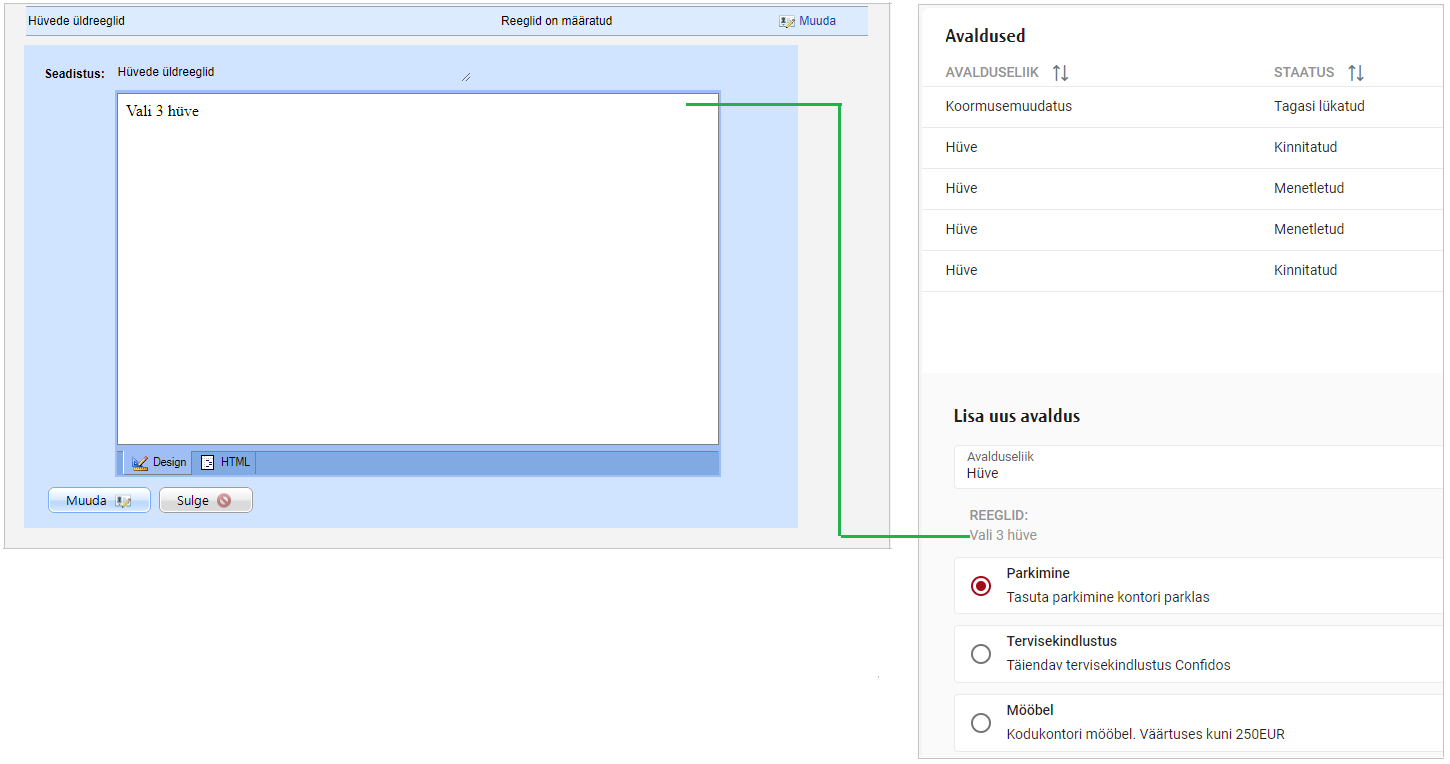Sort applications by Staatus column arrows
Screen dimensions: 1450x764
pos(1356,73)
